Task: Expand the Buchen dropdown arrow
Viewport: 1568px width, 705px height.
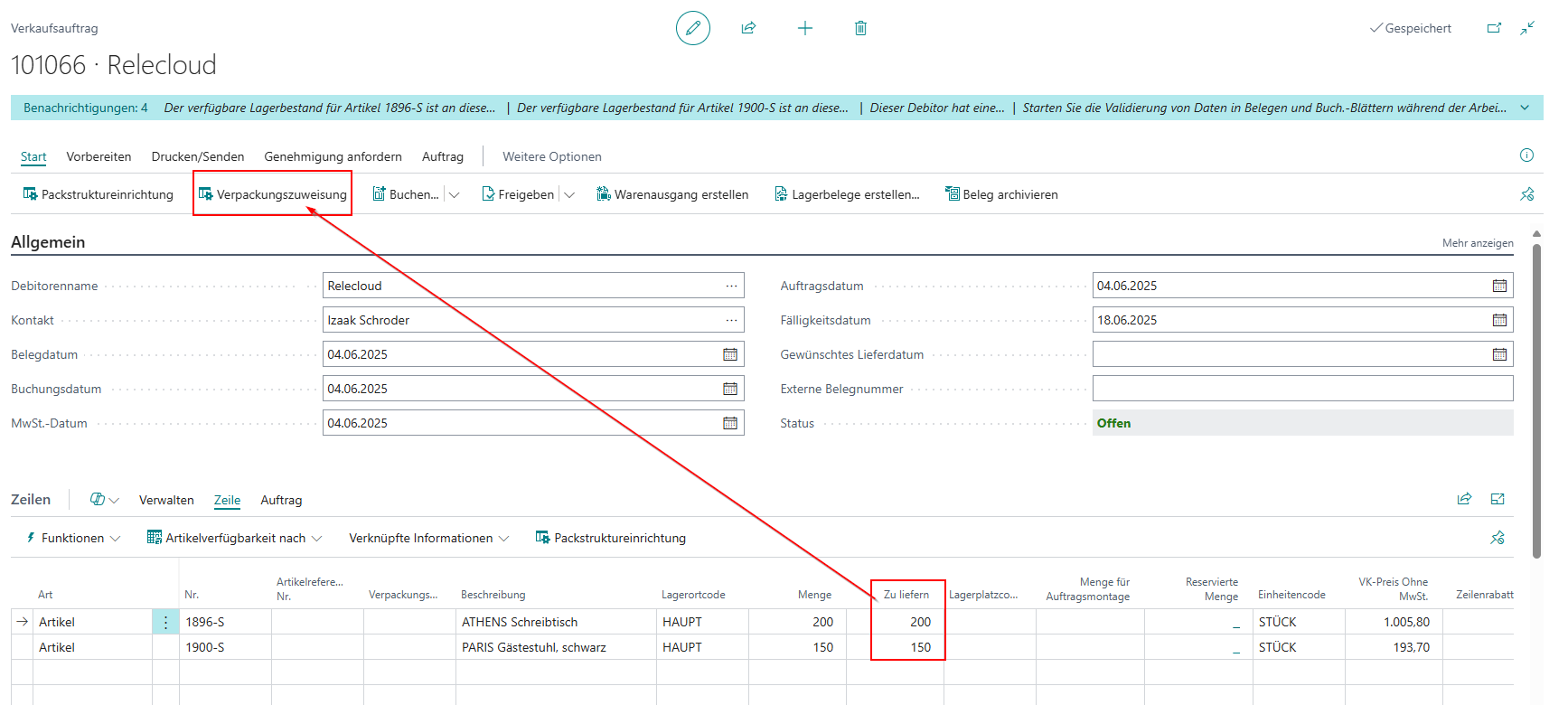Action: click(455, 194)
